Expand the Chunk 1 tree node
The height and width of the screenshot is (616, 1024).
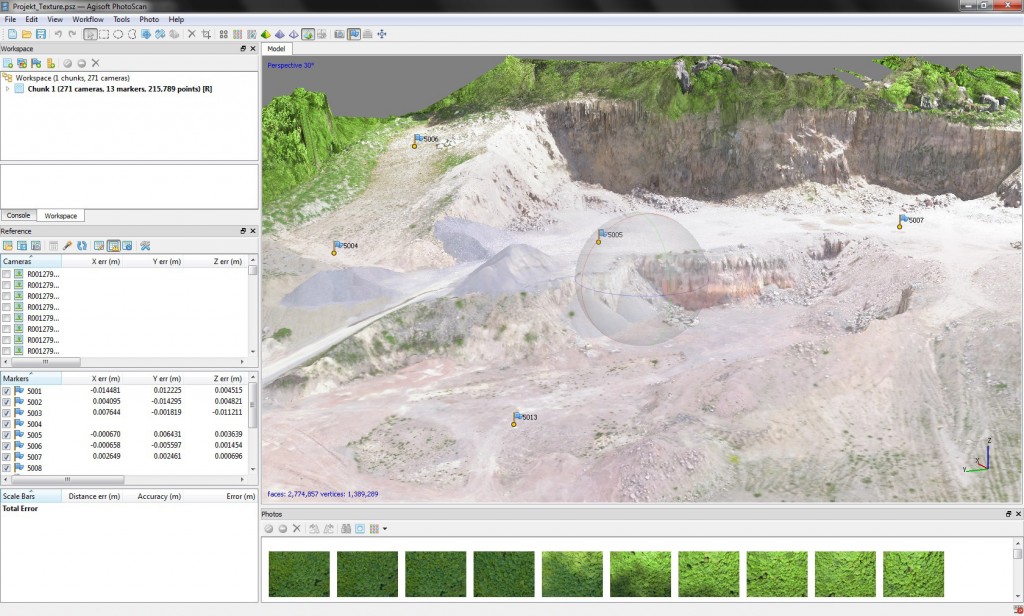(8, 89)
